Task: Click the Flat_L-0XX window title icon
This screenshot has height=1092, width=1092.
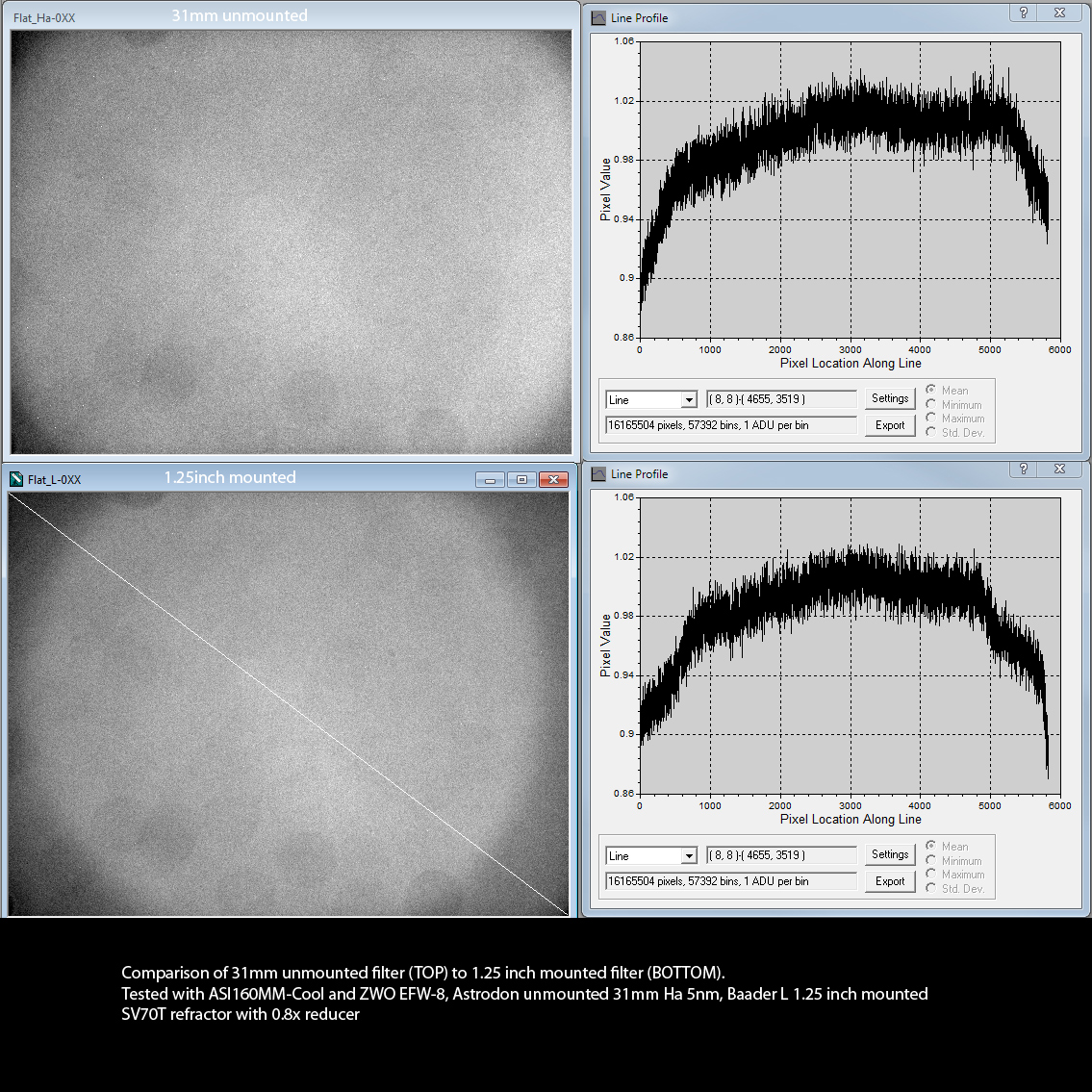Action: [x=16, y=479]
